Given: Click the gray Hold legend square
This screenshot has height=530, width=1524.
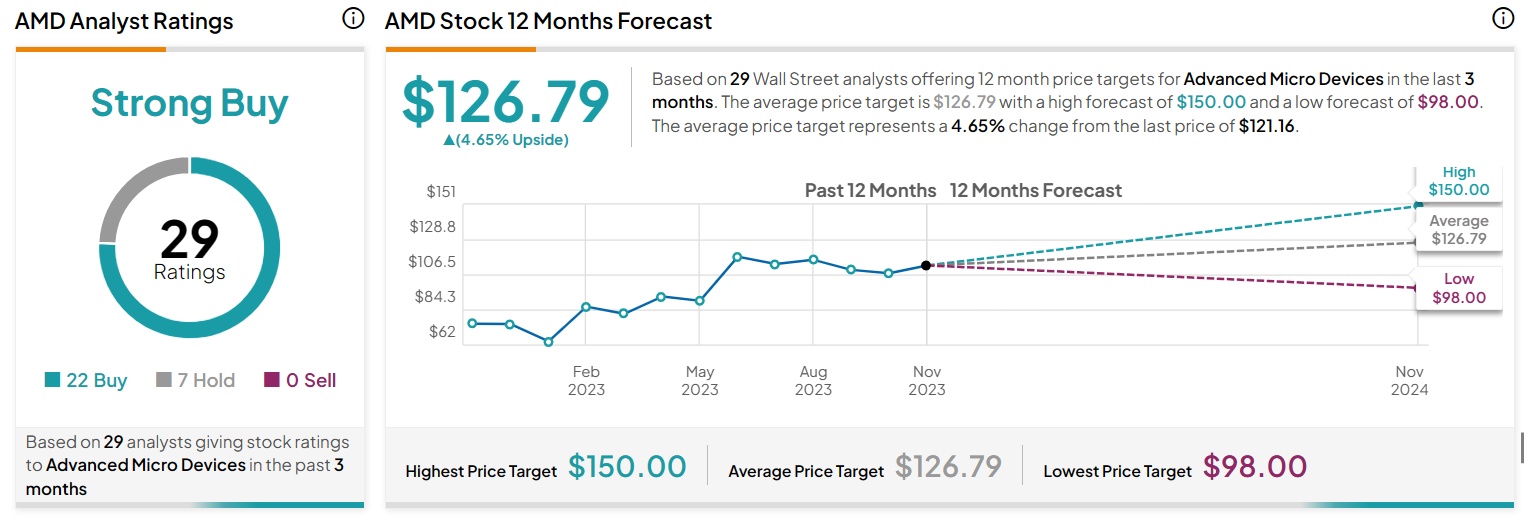Looking at the screenshot, I should click(x=164, y=380).
